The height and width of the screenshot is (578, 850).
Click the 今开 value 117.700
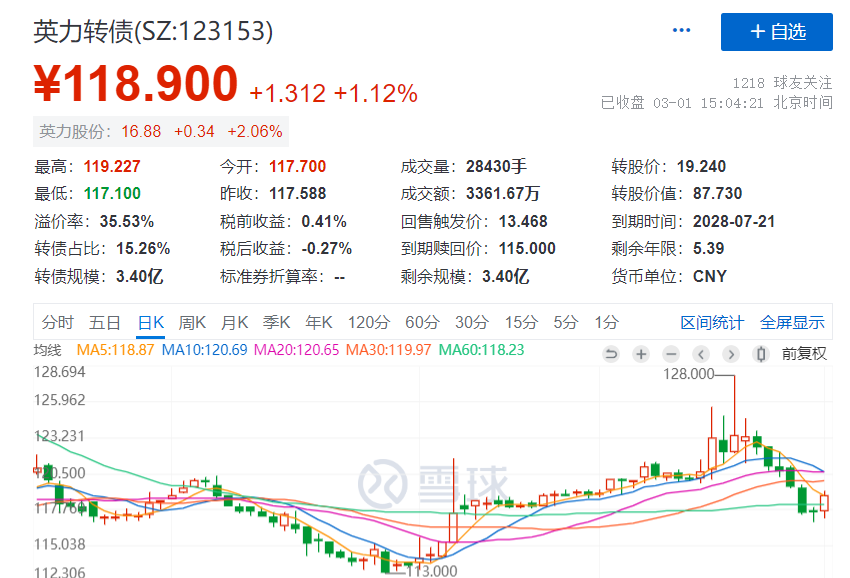(x=298, y=166)
